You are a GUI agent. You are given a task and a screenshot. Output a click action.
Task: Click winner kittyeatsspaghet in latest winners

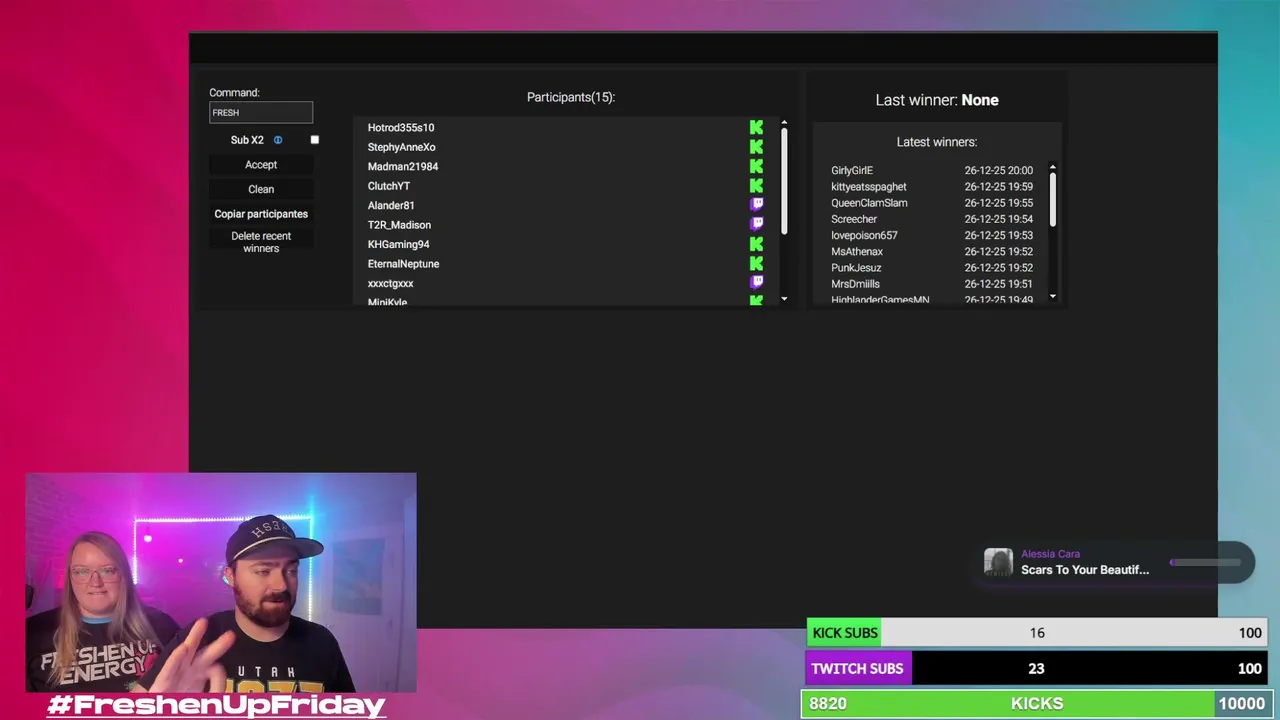pyautogui.click(x=869, y=187)
